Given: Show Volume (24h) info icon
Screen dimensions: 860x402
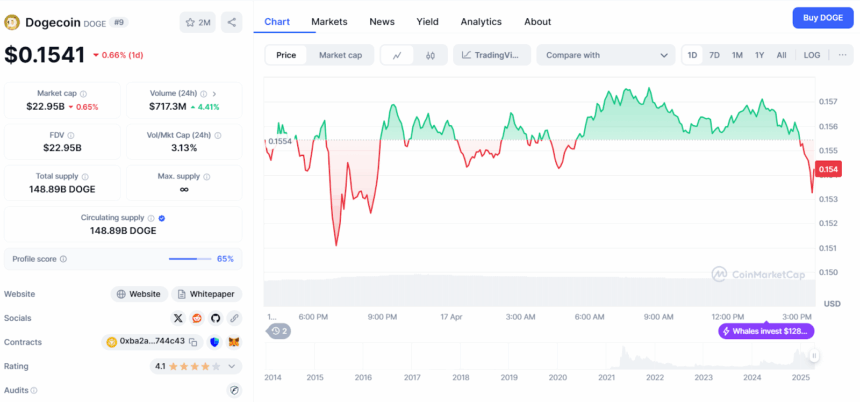Looking at the screenshot, I should pos(203,94).
